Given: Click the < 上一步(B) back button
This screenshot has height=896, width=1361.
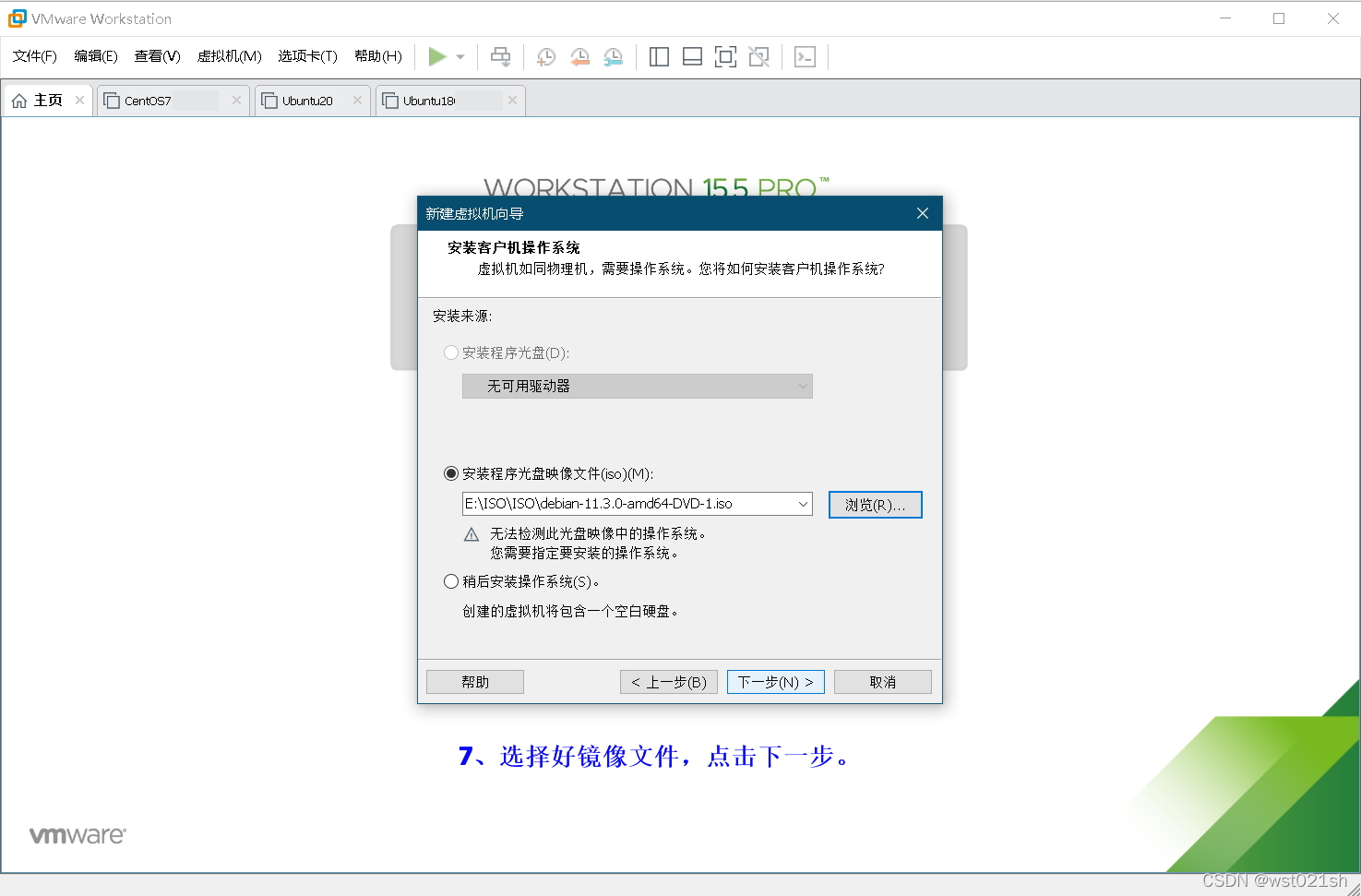Looking at the screenshot, I should (x=669, y=682).
